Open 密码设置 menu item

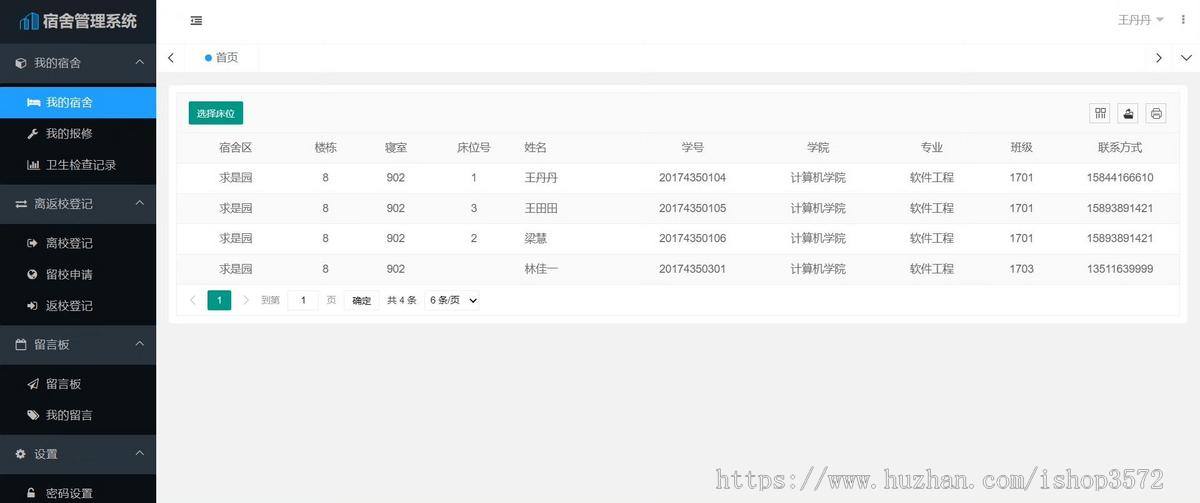78,493
